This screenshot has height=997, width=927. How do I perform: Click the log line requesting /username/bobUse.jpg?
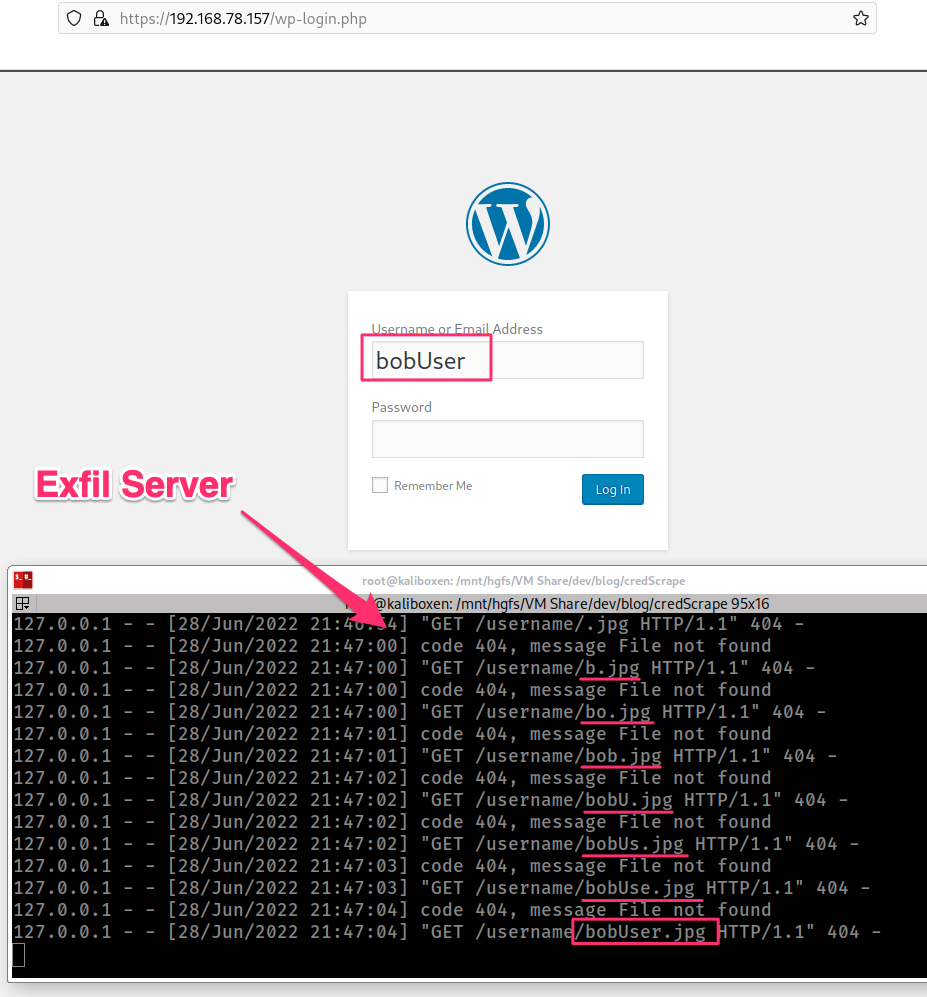point(441,888)
